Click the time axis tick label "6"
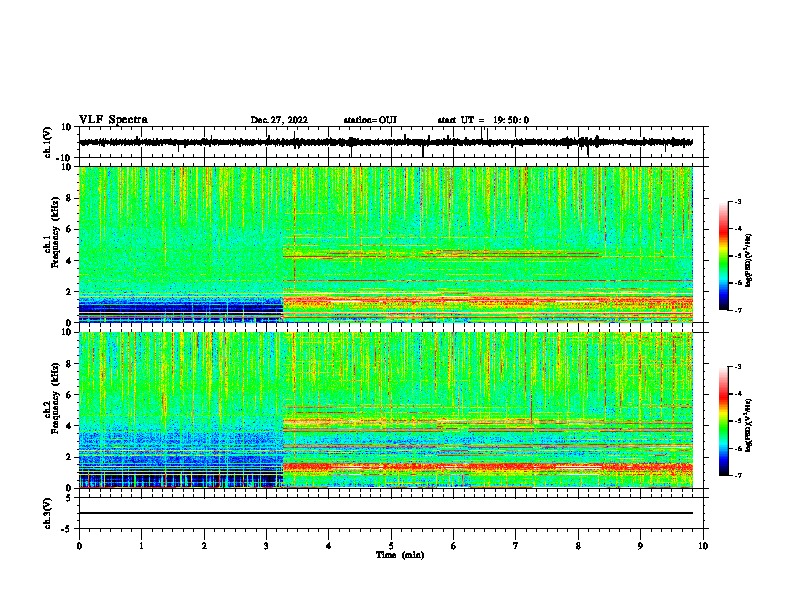This screenshot has width=792, height=612. [x=454, y=546]
